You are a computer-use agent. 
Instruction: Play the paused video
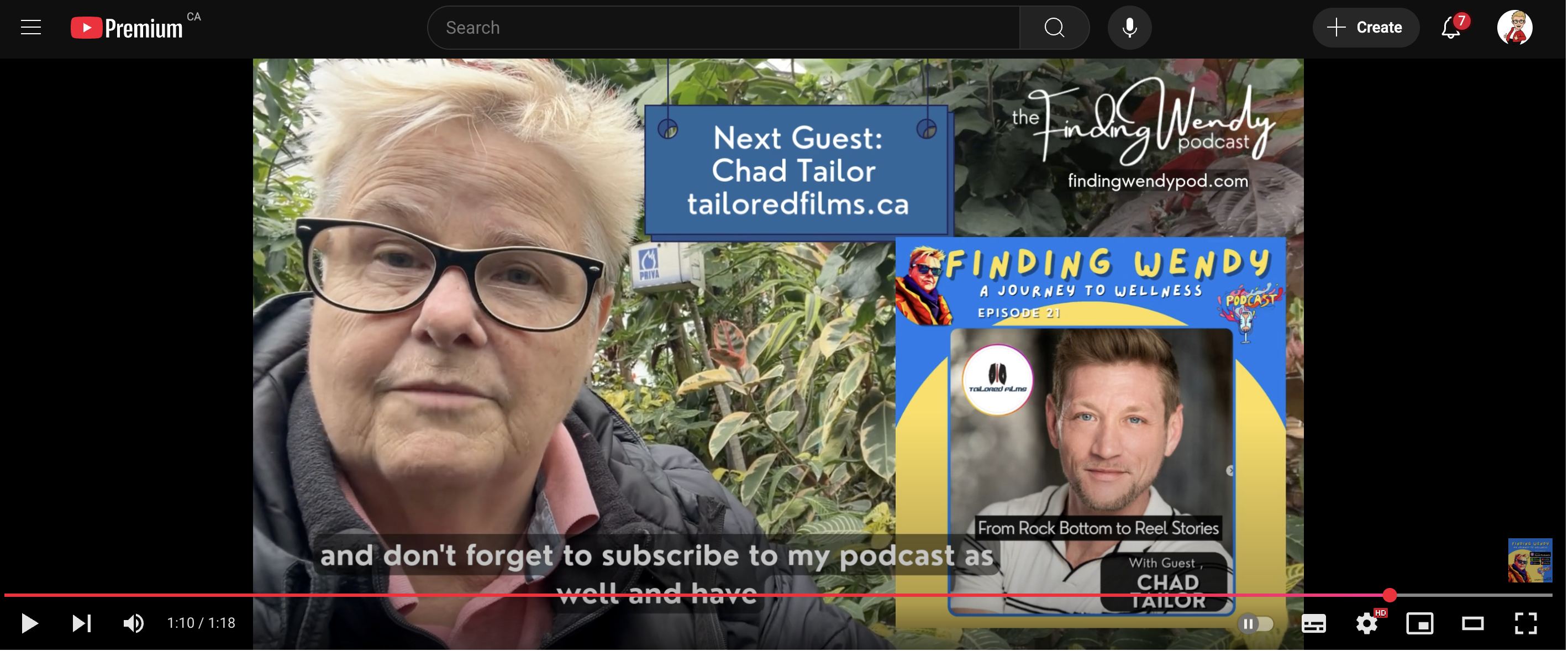[x=29, y=623]
